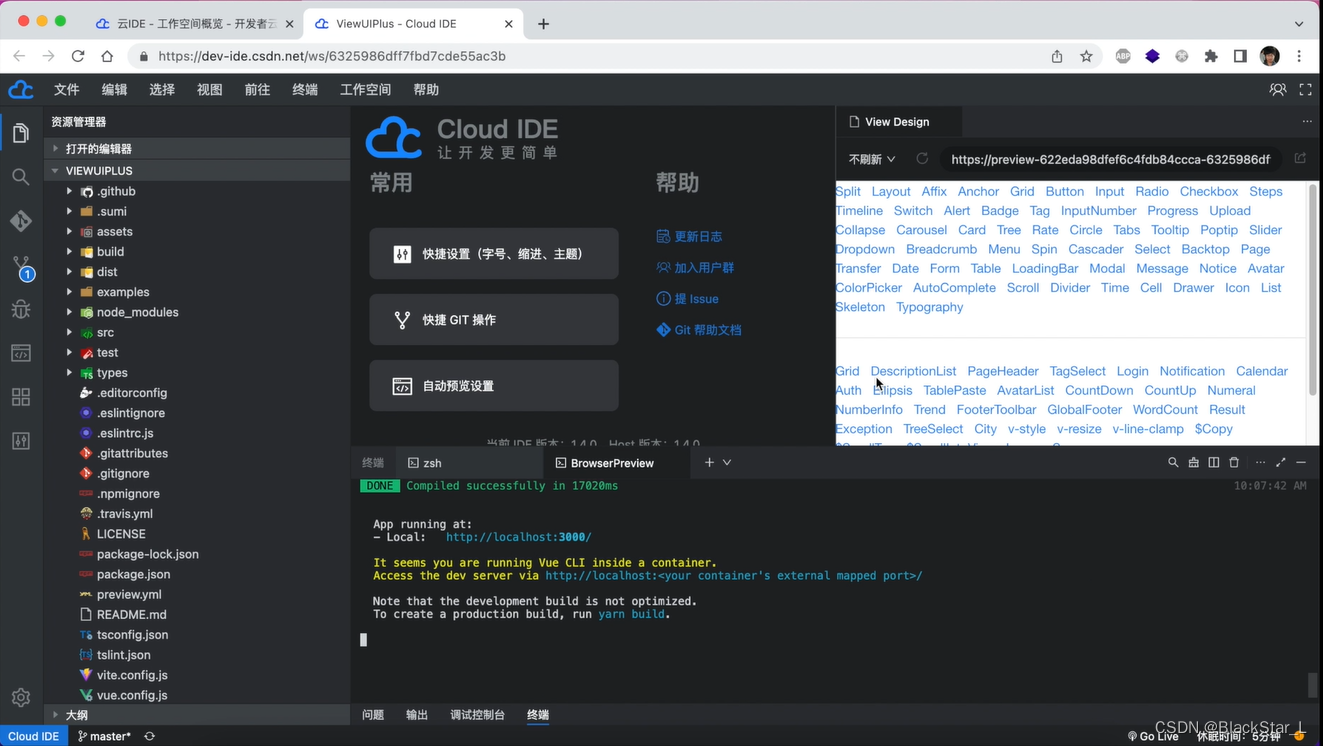Open the Git quick-operations icon in activity bar

21,221
